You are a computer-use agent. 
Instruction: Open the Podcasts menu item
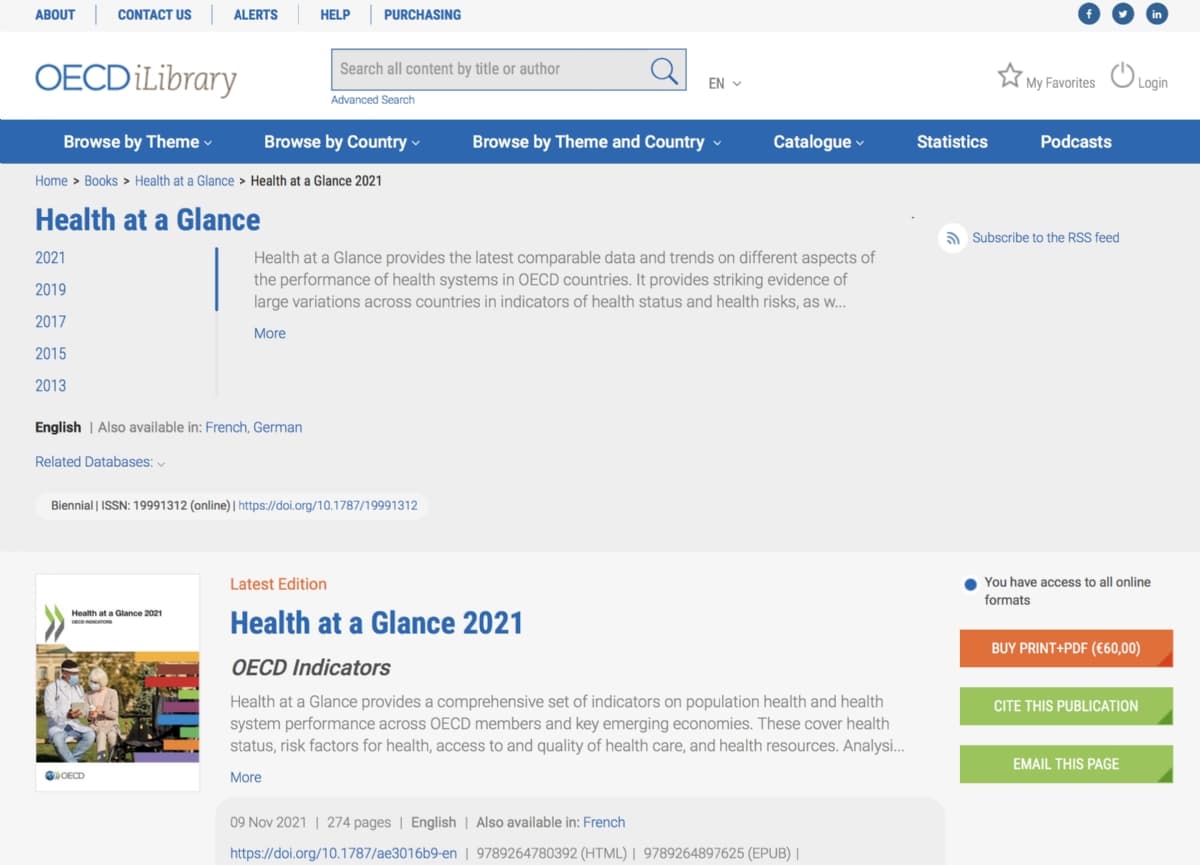coord(1076,142)
